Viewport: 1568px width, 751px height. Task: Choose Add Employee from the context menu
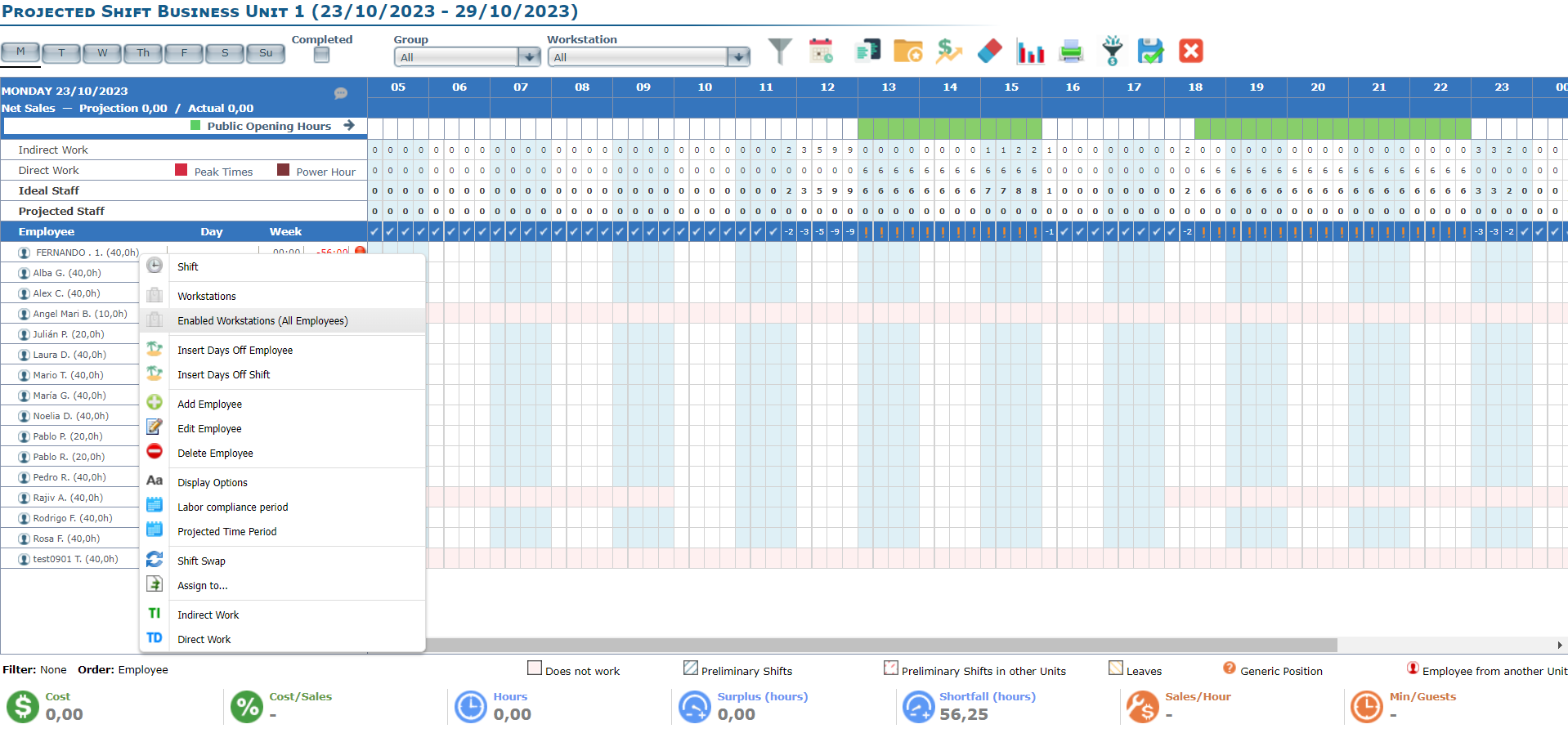click(x=209, y=405)
